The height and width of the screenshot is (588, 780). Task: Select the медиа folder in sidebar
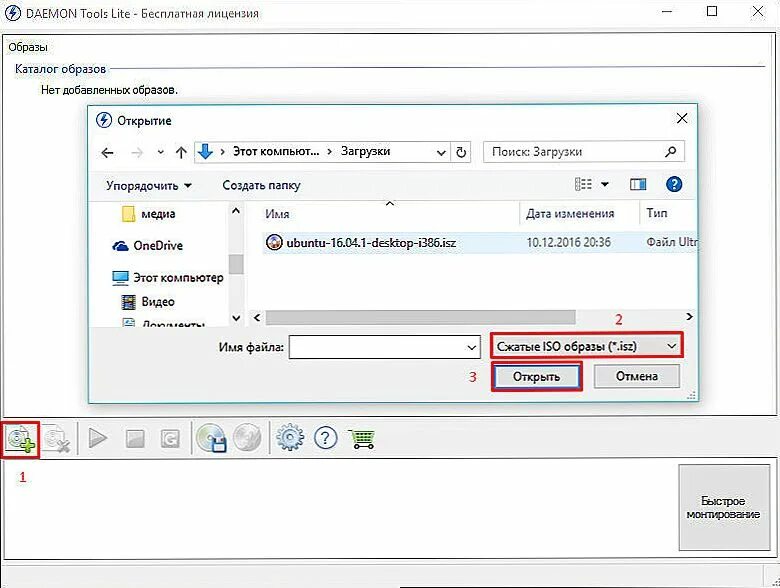[x=148, y=214]
